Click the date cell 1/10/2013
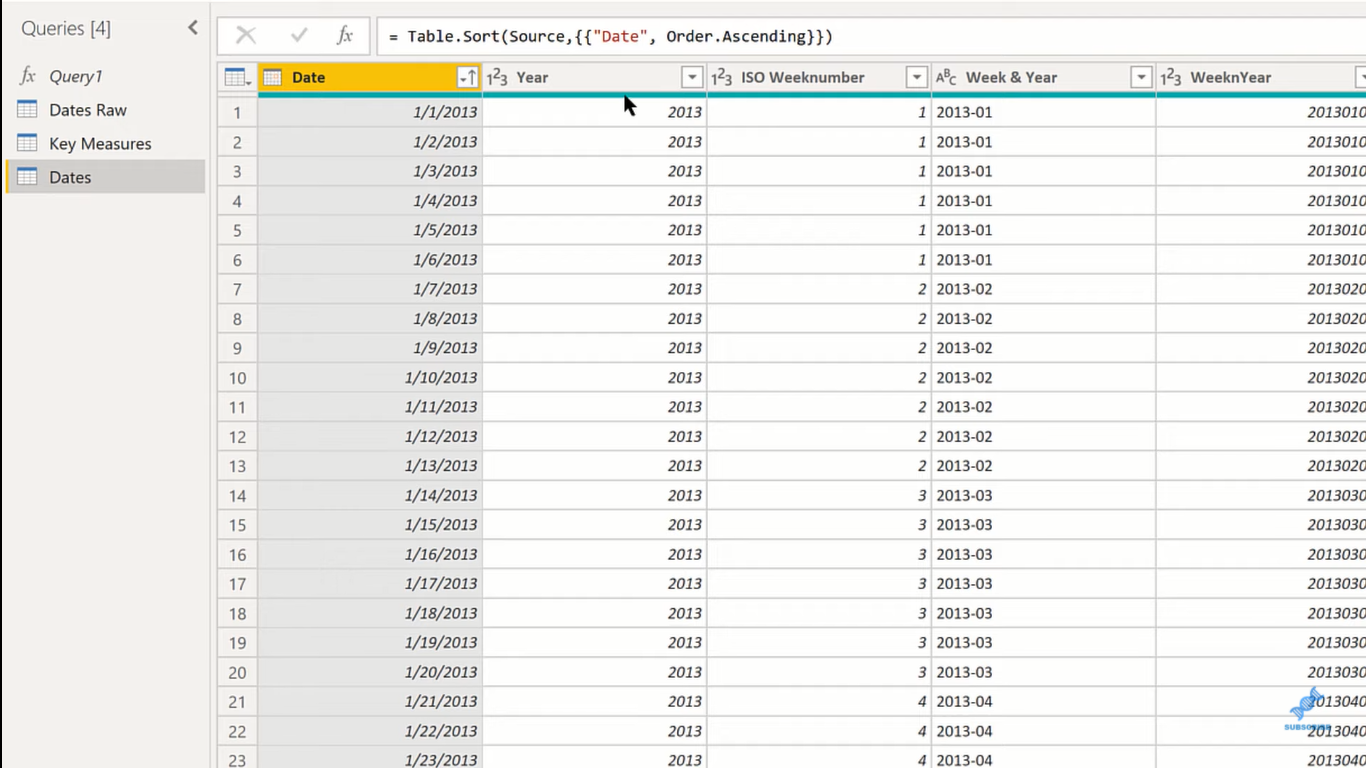 (x=370, y=378)
